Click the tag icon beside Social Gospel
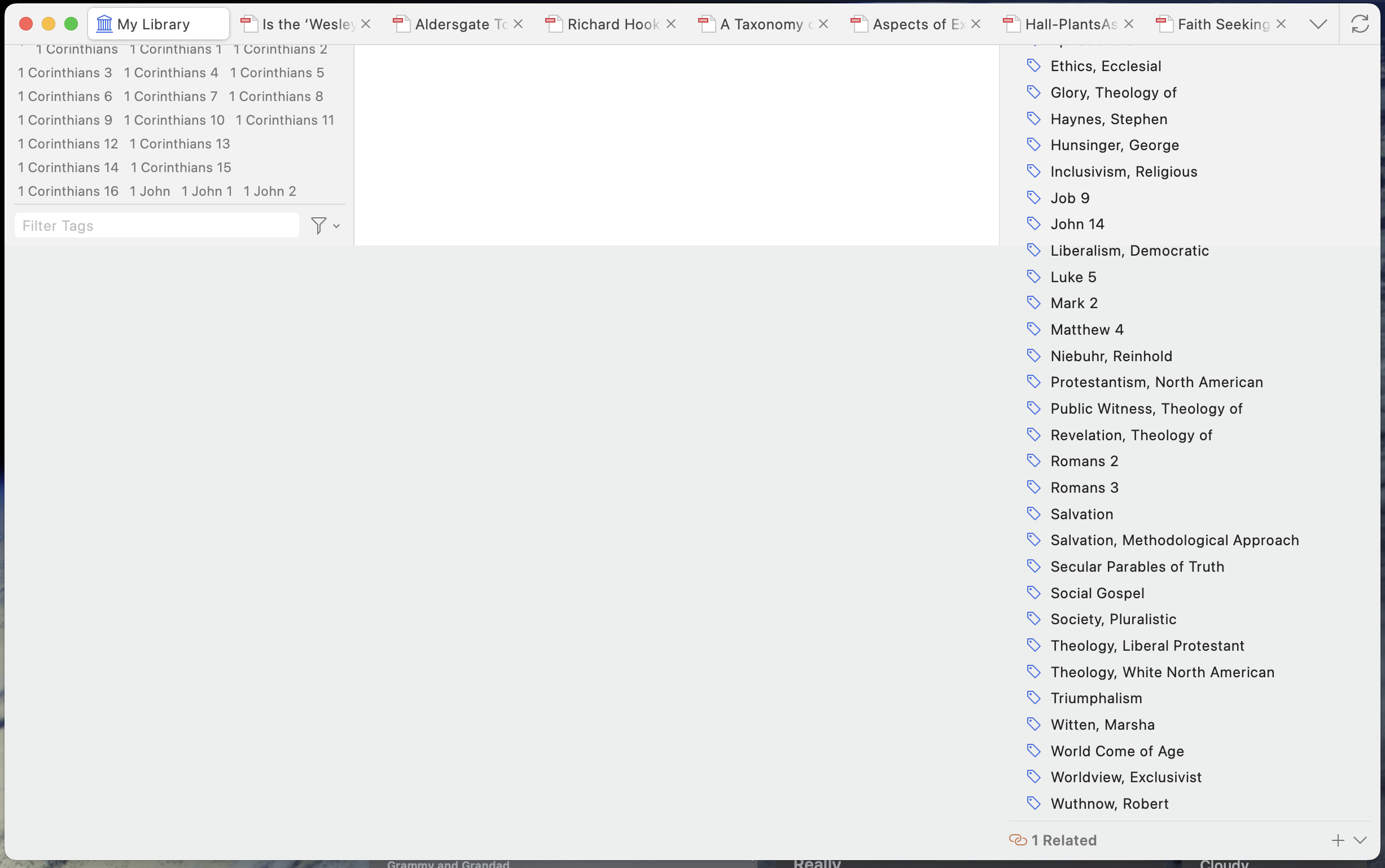 pyautogui.click(x=1034, y=593)
